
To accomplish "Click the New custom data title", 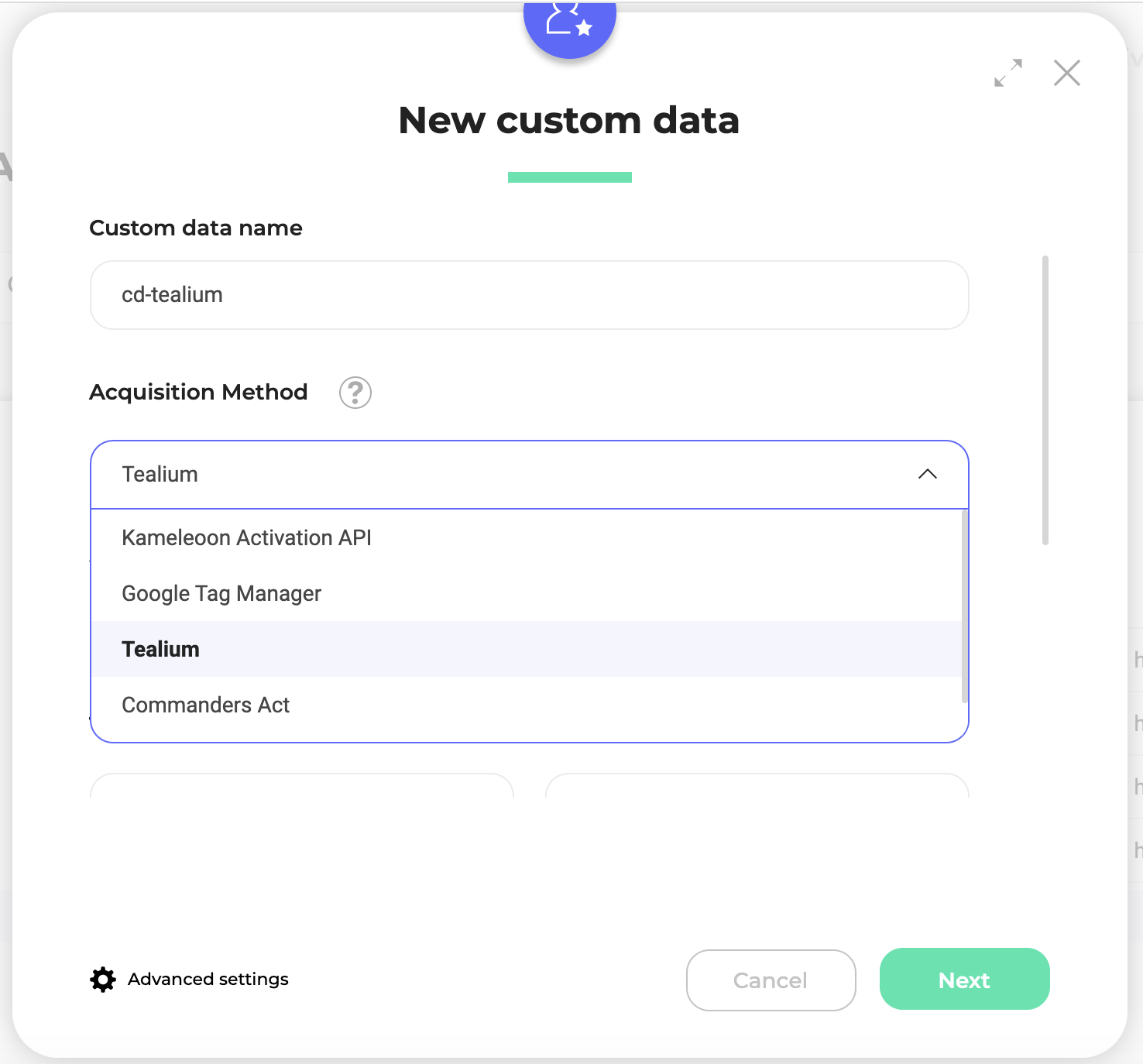I will (569, 121).
